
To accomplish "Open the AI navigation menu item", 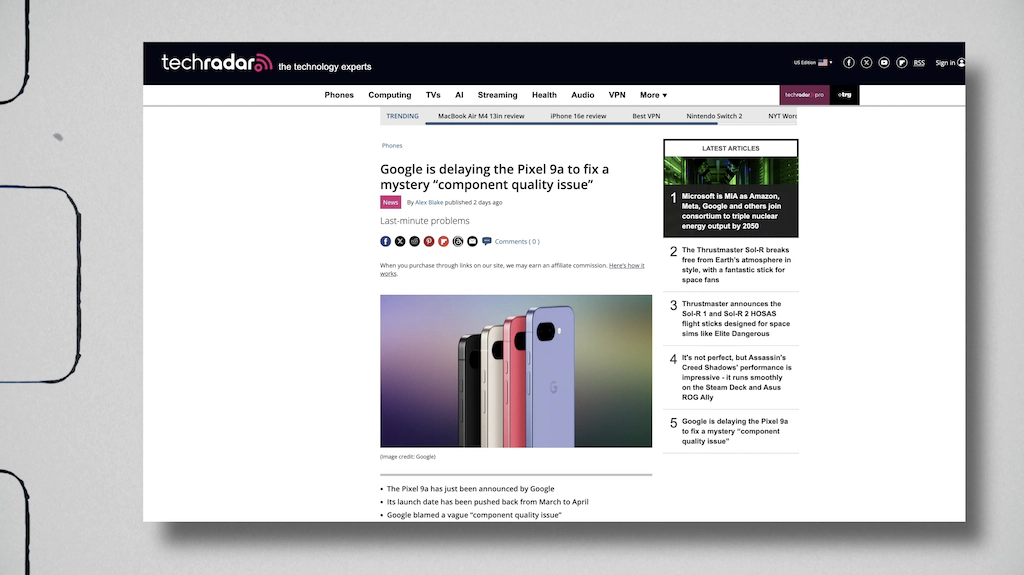I will tap(459, 95).
